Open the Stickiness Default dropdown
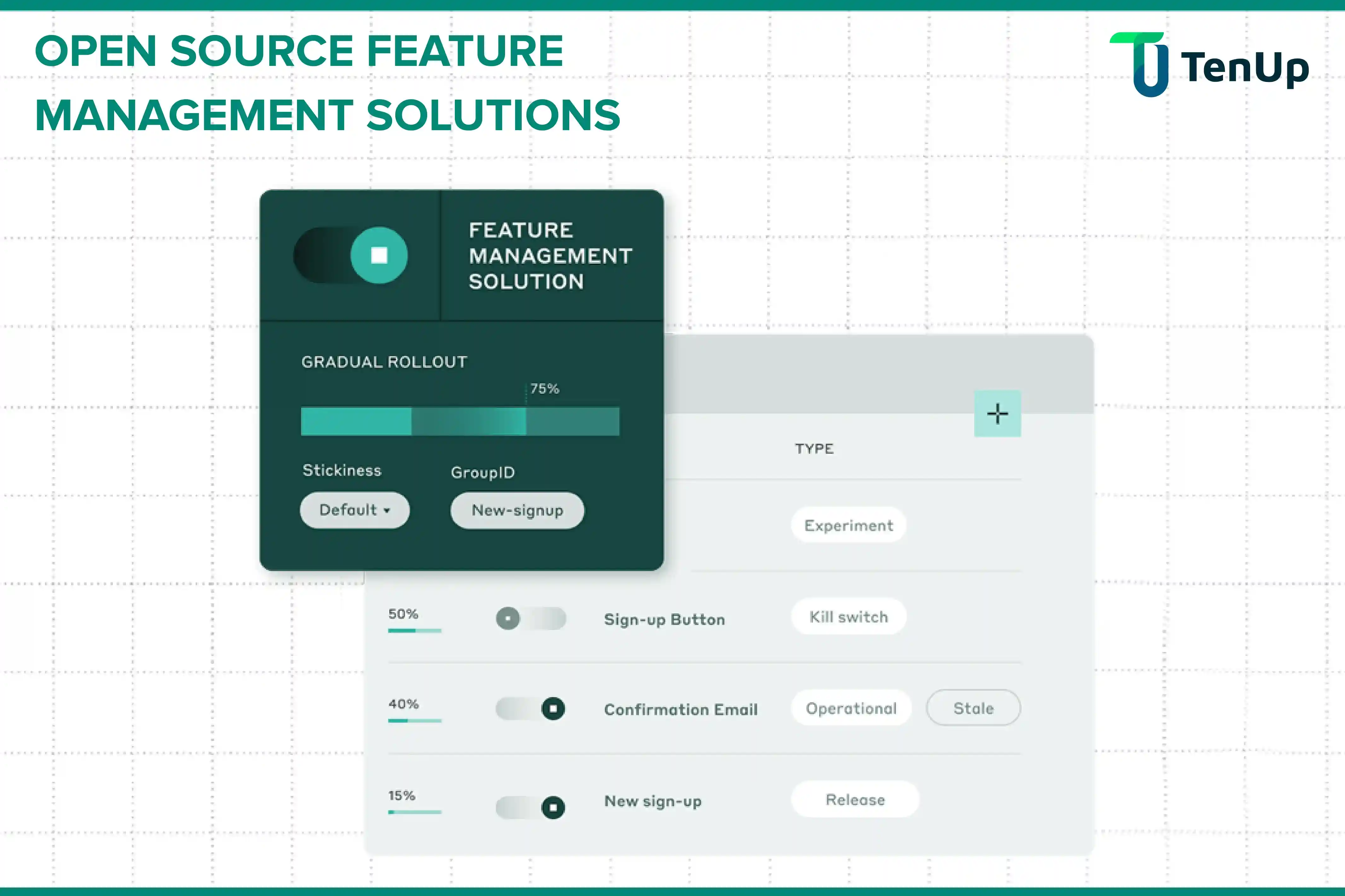 point(354,510)
